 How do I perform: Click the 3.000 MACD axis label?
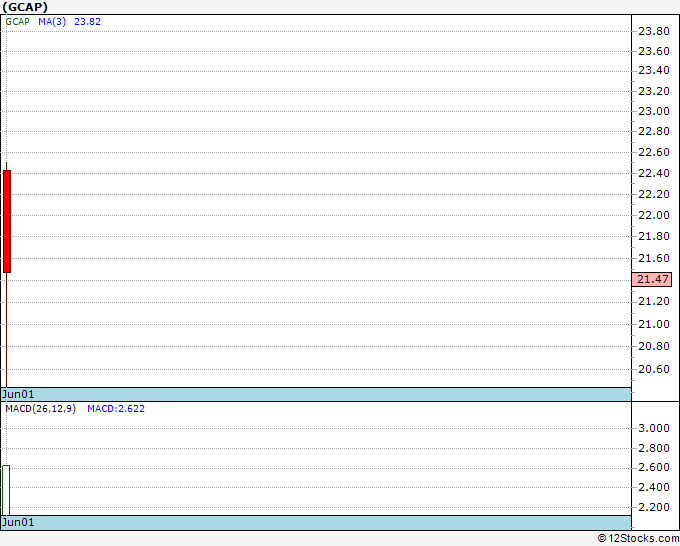[x=654, y=428]
